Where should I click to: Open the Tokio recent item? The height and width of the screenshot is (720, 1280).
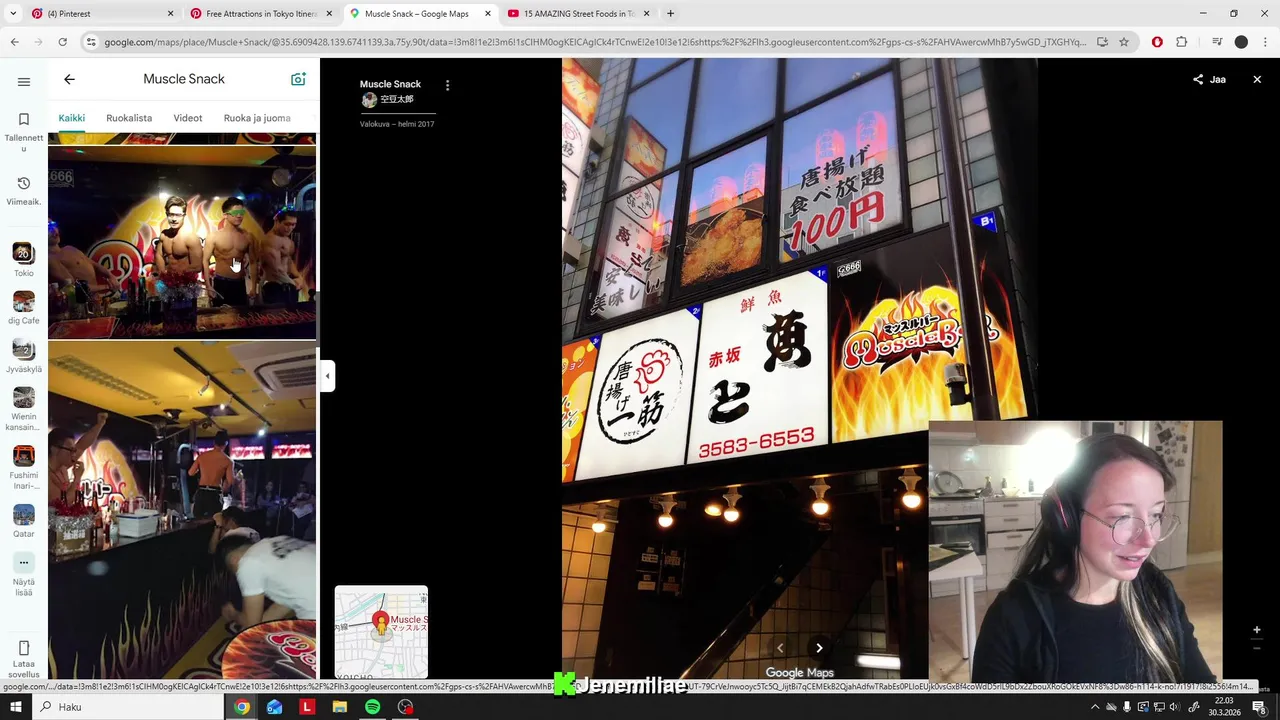[24, 259]
